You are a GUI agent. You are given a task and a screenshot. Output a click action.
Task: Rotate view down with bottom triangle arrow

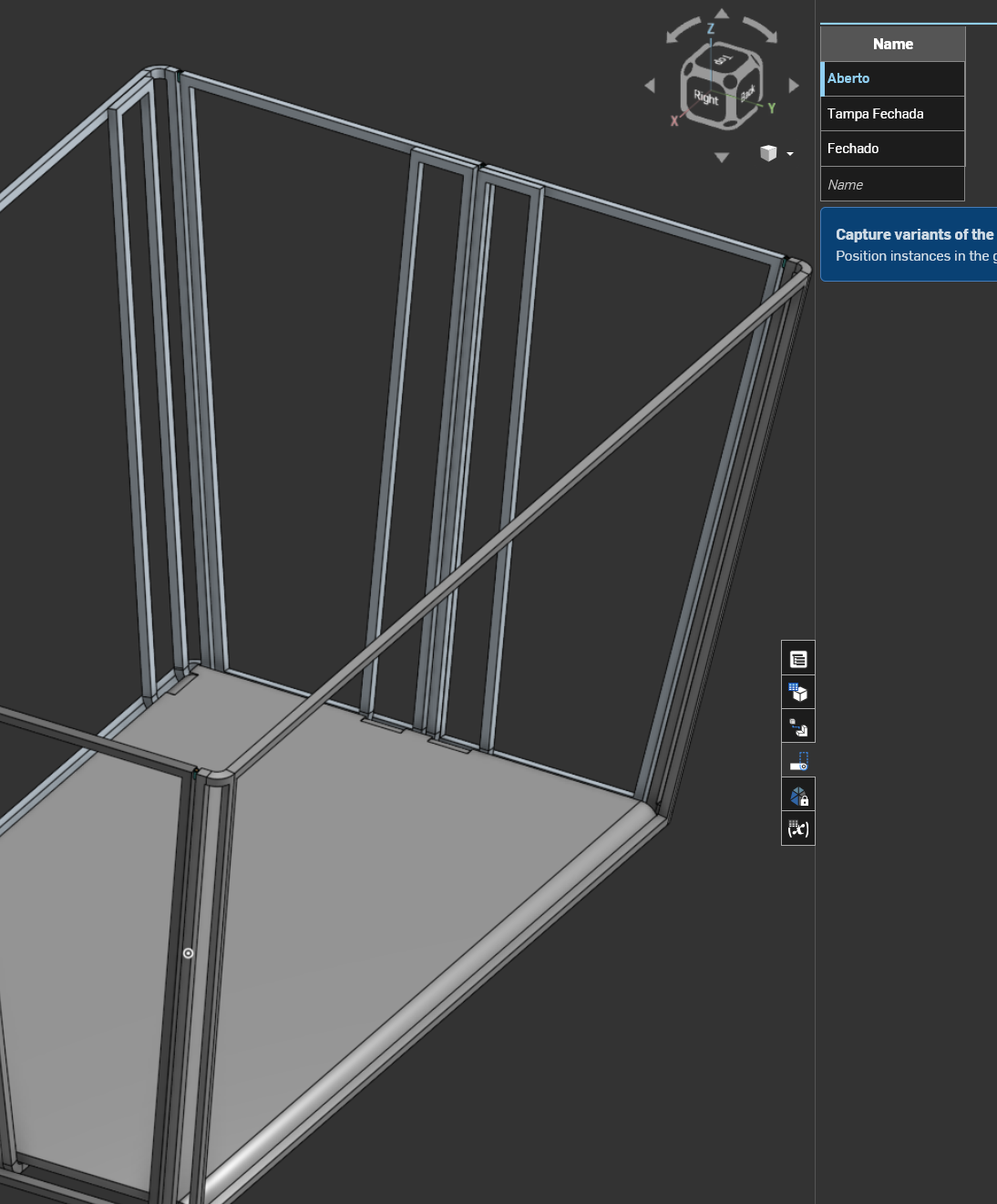point(722,158)
